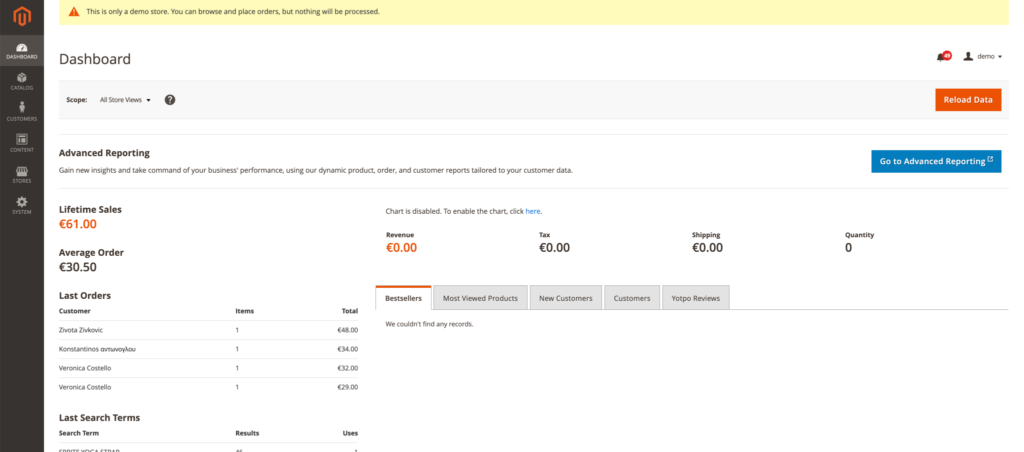The height and width of the screenshot is (452, 1024).
Task: Open the Dashboard sidebar icon
Action: coord(21,50)
